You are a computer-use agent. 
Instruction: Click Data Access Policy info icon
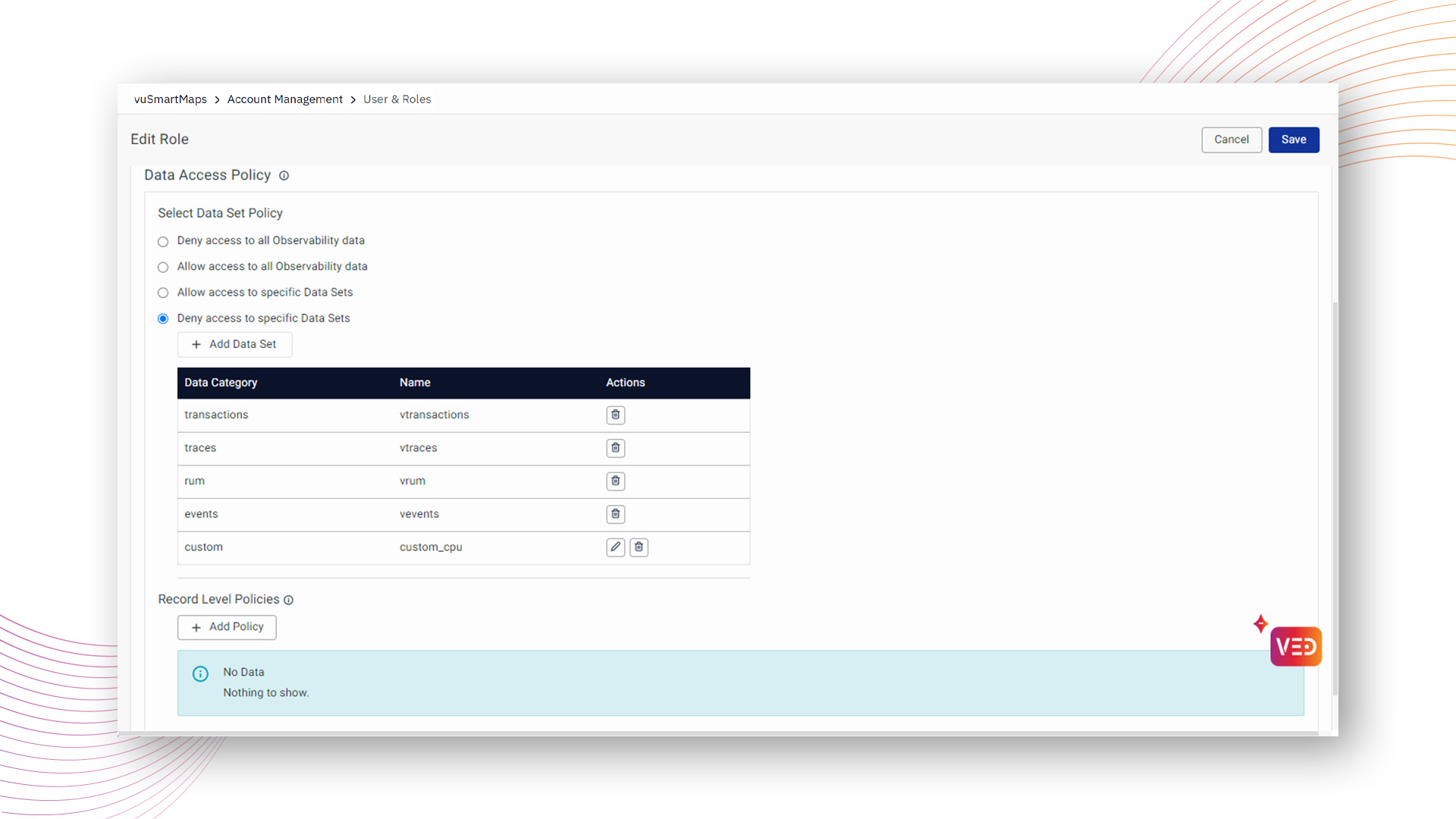click(x=284, y=176)
